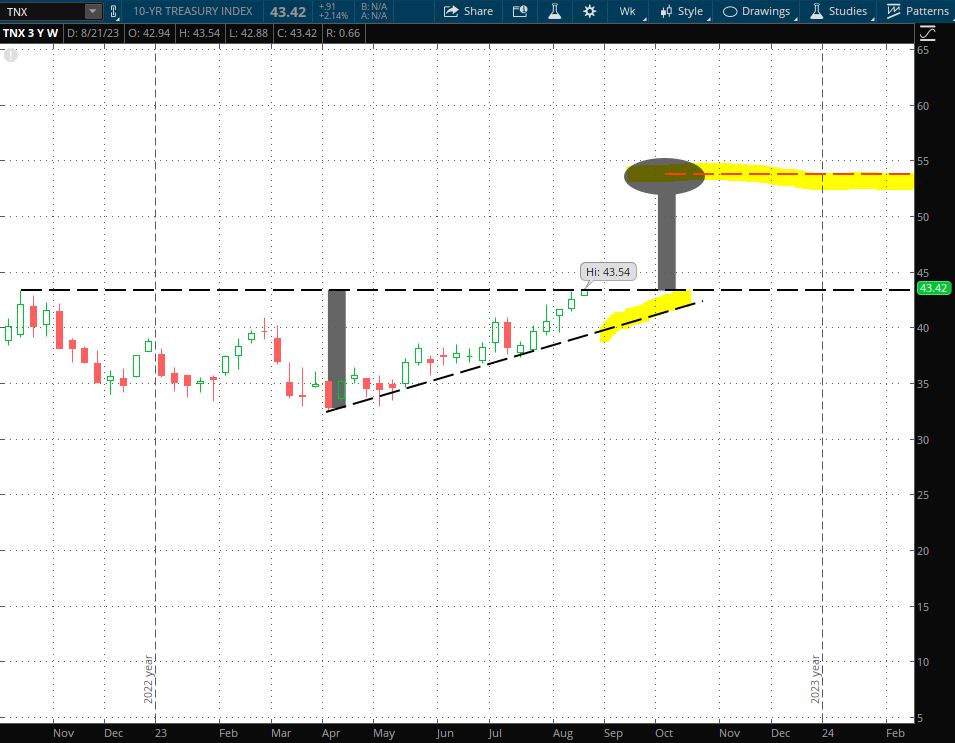
Task: Click the symbol link clip icon
Action: coord(113,11)
